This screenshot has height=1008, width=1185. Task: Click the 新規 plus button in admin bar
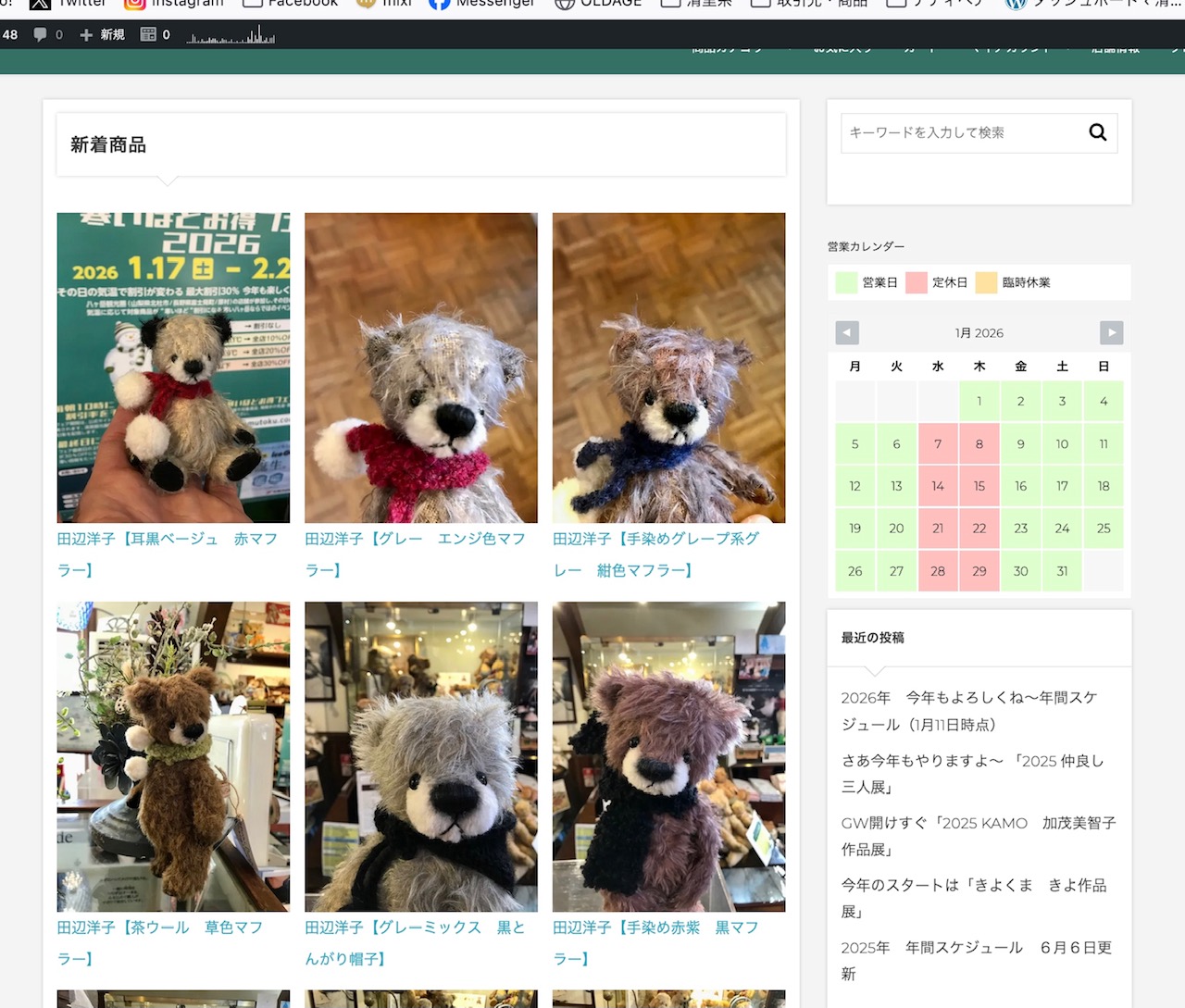102,34
